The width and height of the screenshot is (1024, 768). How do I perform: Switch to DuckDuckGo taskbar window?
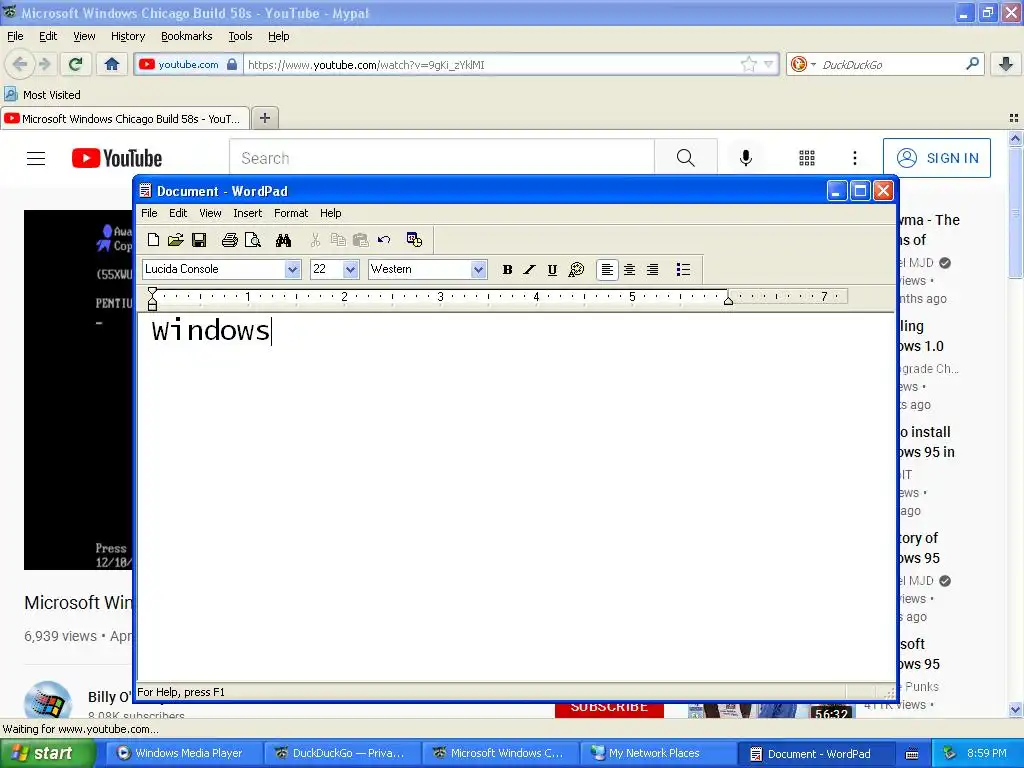point(342,753)
